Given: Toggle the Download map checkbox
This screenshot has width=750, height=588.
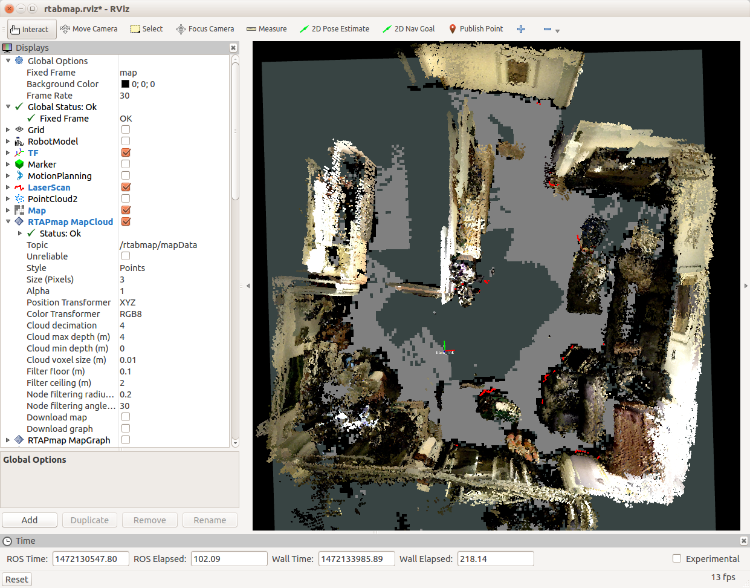Looking at the screenshot, I should pos(125,417).
